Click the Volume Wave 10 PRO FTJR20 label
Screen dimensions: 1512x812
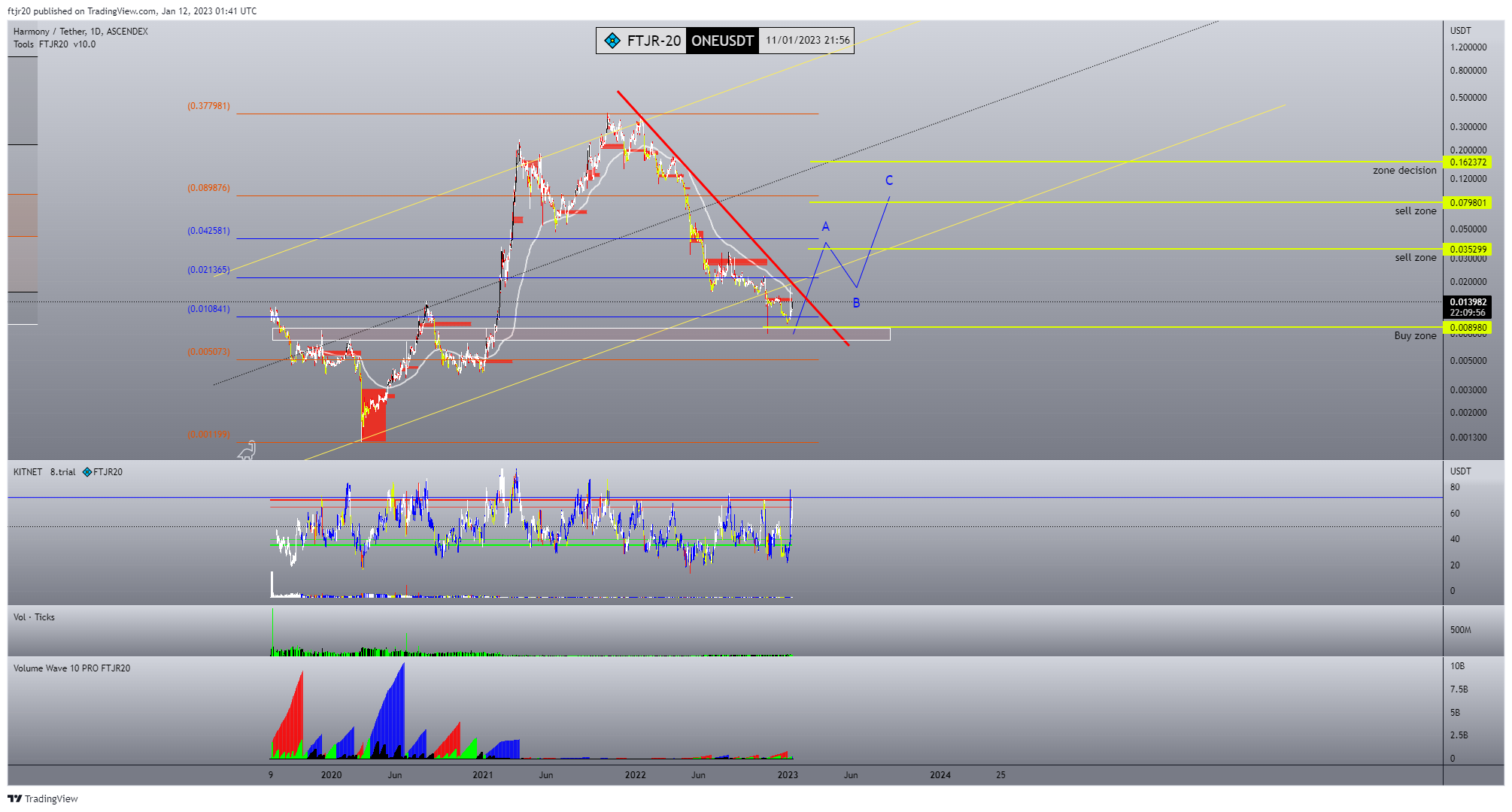(x=71, y=668)
